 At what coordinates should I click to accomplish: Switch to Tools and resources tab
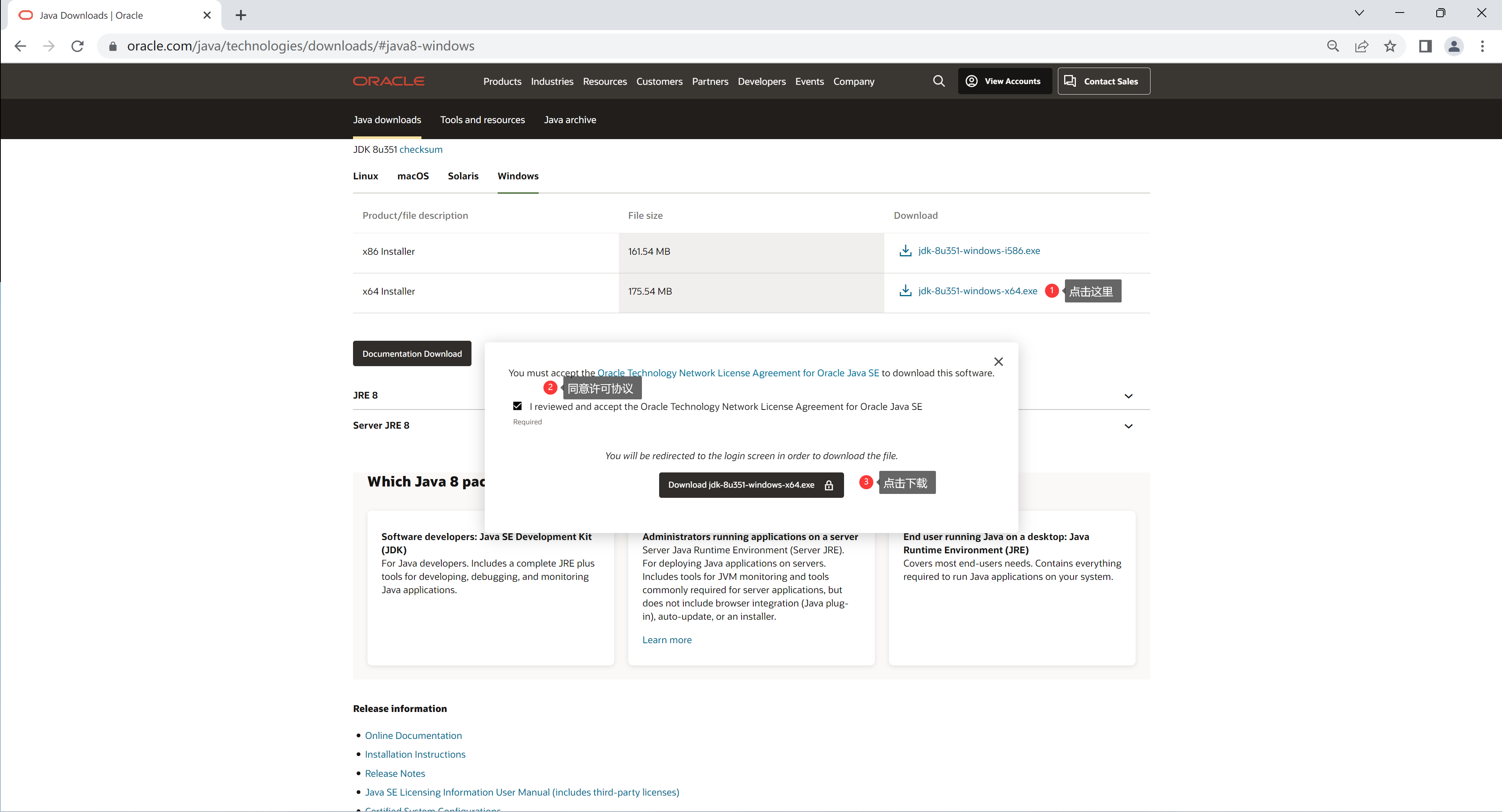click(482, 120)
